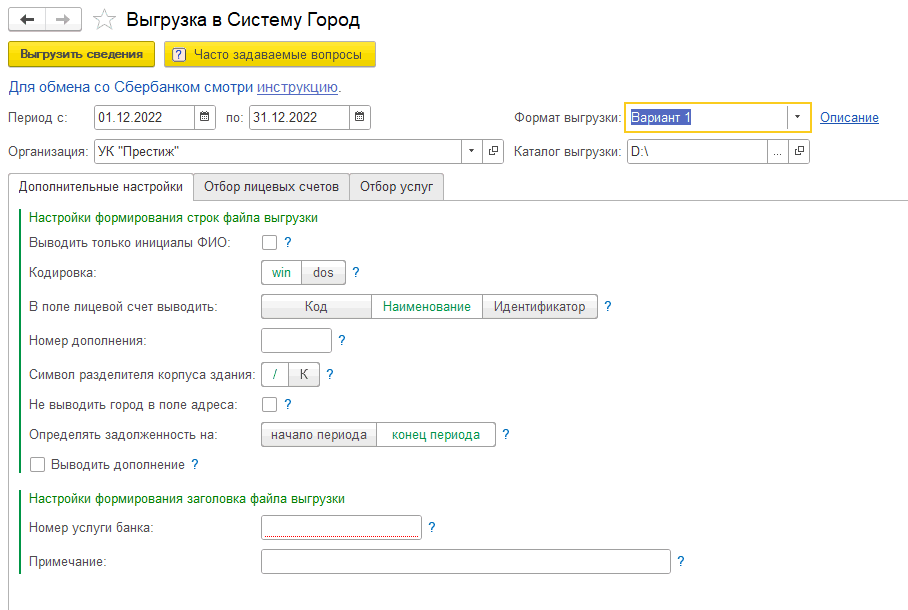Click the 'Примечание' text field
Image resolution: width=908 pixels, height=610 pixels.
click(465, 562)
